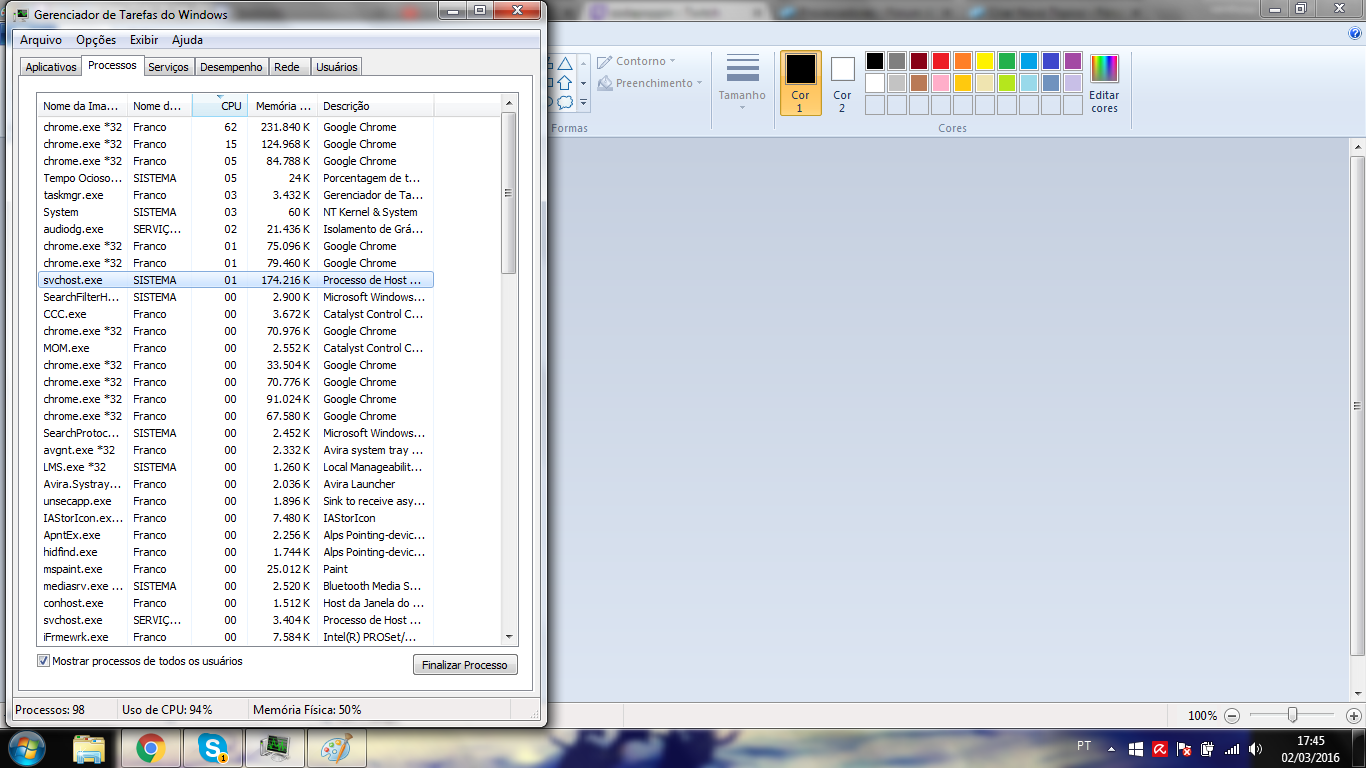This screenshot has width=1366, height=768.
Task: Switch to the Rede tab
Action: [x=287, y=67]
